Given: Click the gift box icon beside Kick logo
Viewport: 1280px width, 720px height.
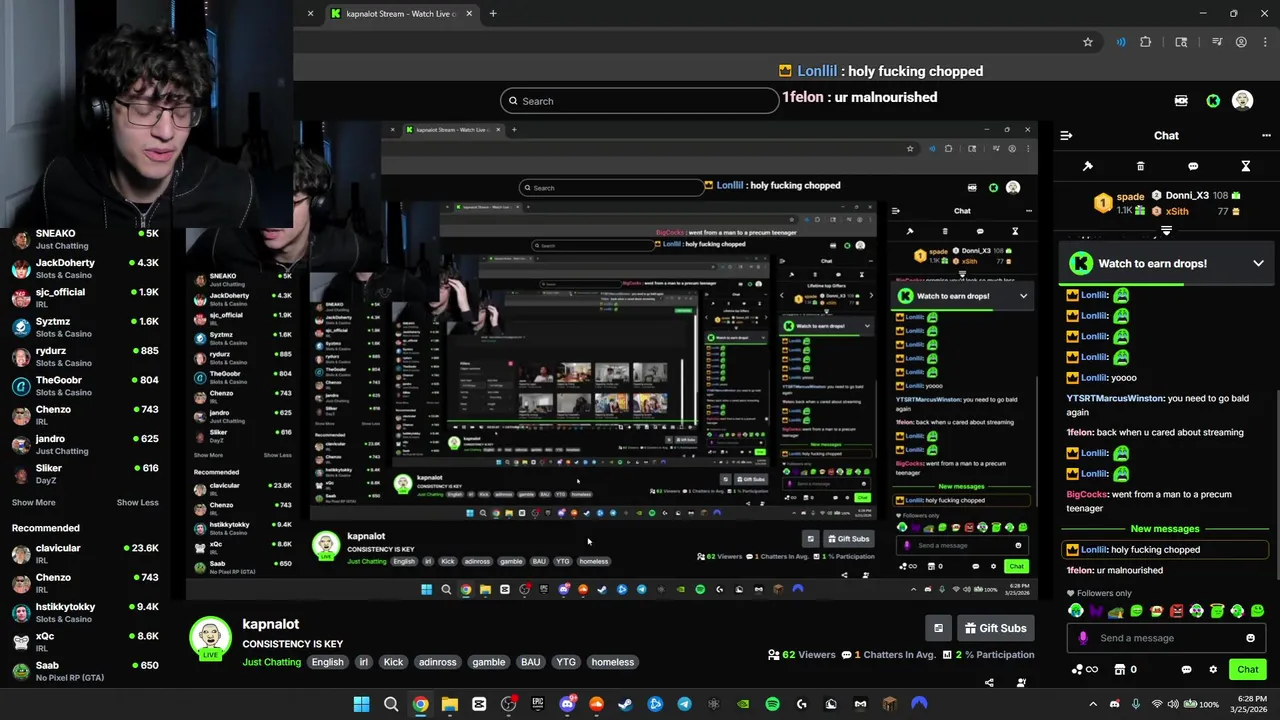Looking at the screenshot, I should pos(1181,101).
